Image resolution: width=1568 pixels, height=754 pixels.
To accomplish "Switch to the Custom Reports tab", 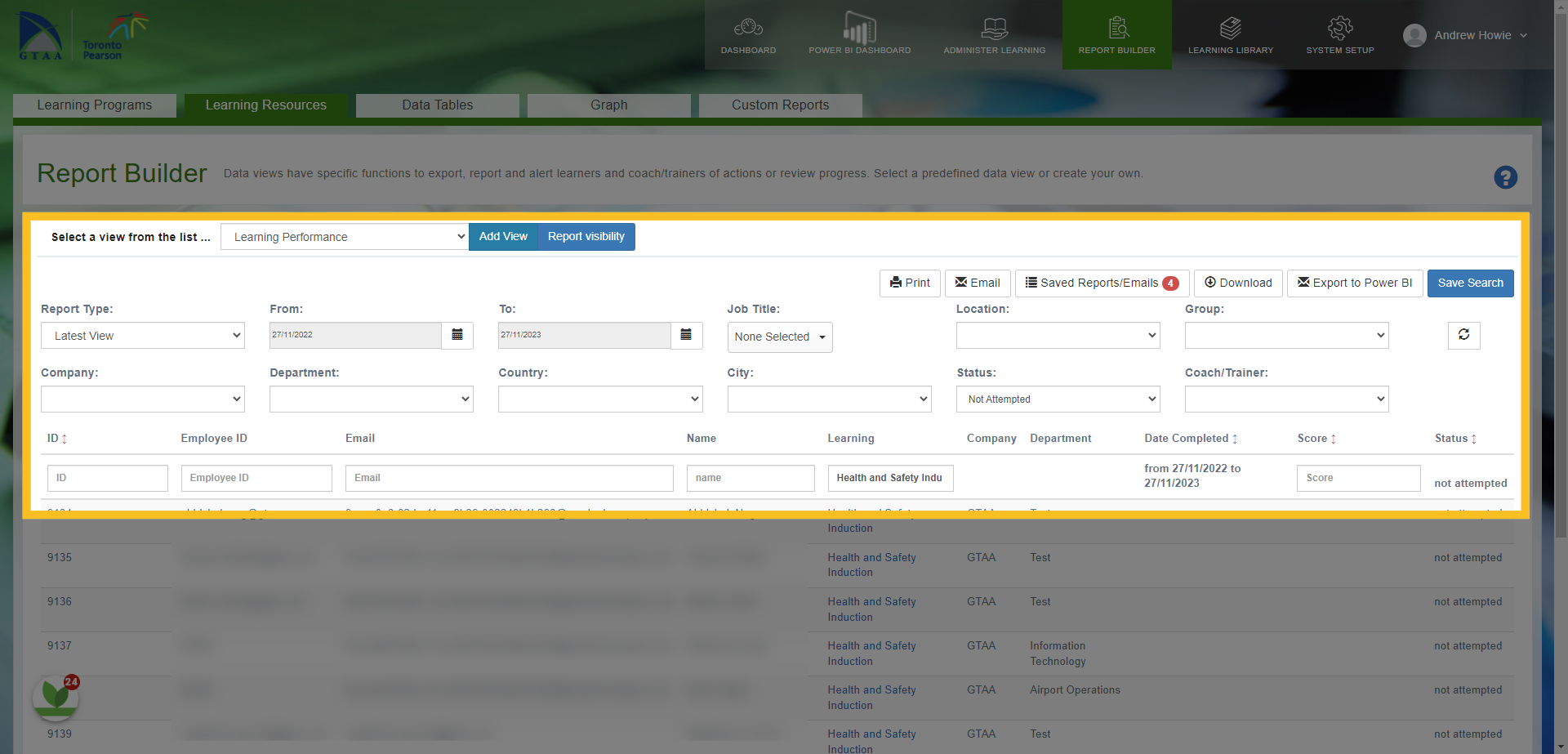I will pyautogui.click(x=781, y=105).
